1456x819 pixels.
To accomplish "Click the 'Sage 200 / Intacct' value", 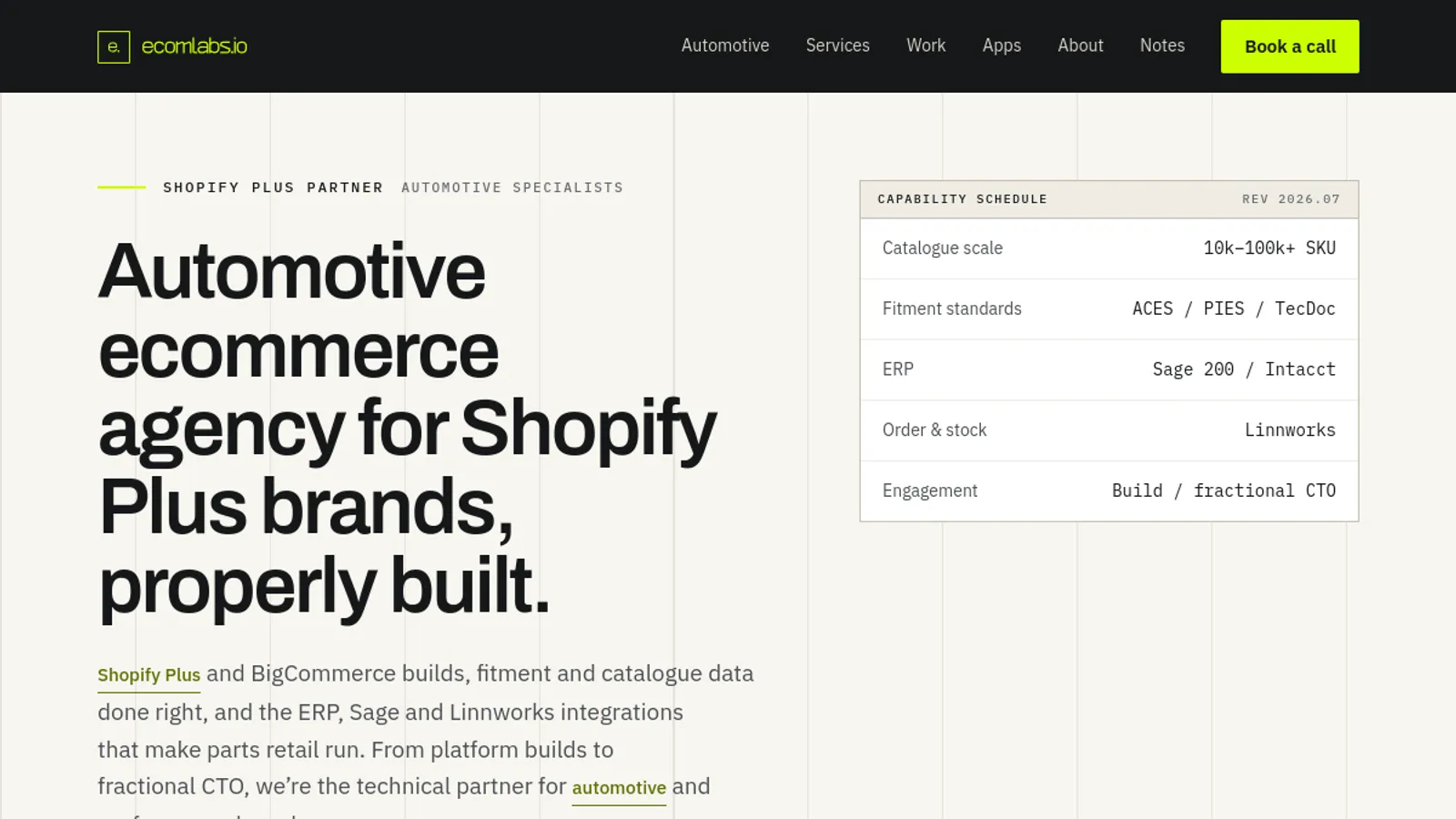I will (1244, 369).
